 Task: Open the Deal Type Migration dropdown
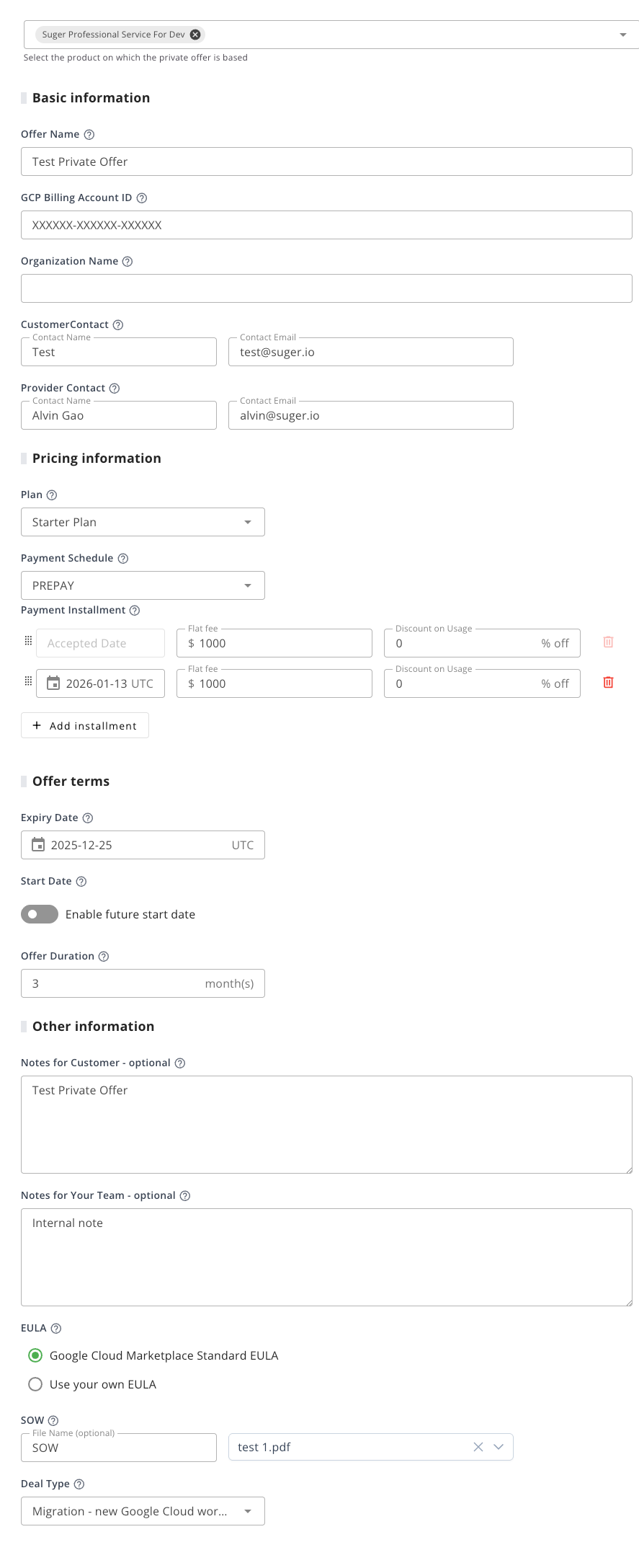(143, 1511)
